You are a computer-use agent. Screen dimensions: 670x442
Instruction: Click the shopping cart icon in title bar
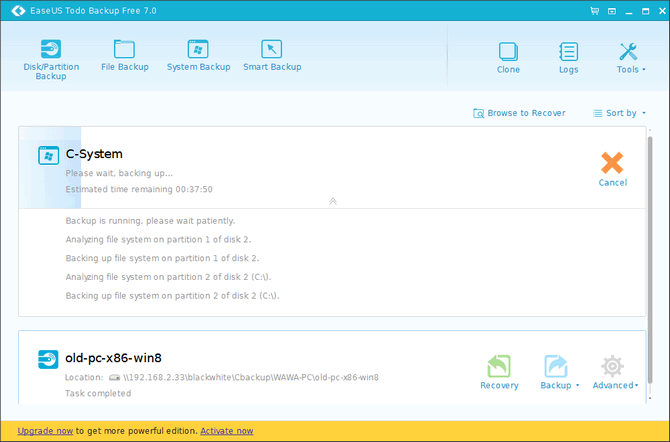594,11
